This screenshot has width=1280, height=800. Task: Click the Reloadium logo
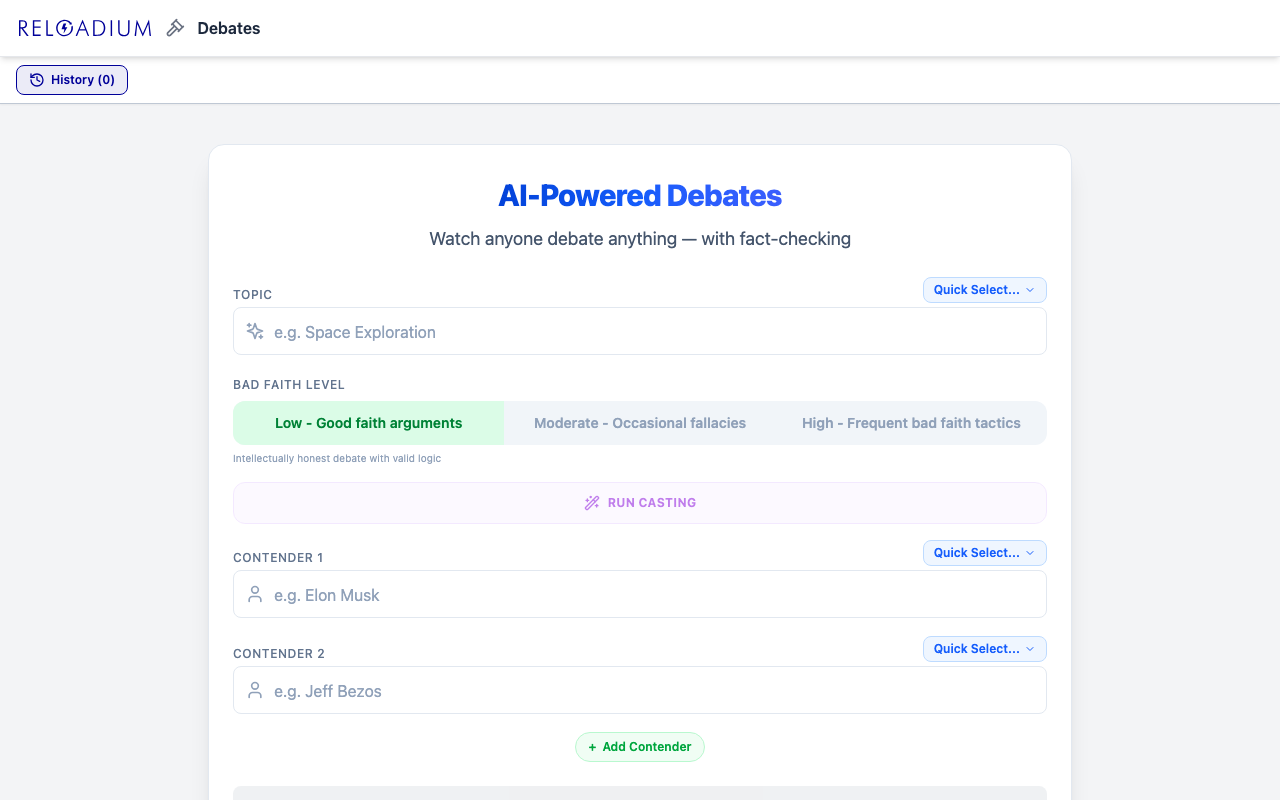[x=85, y=28]
